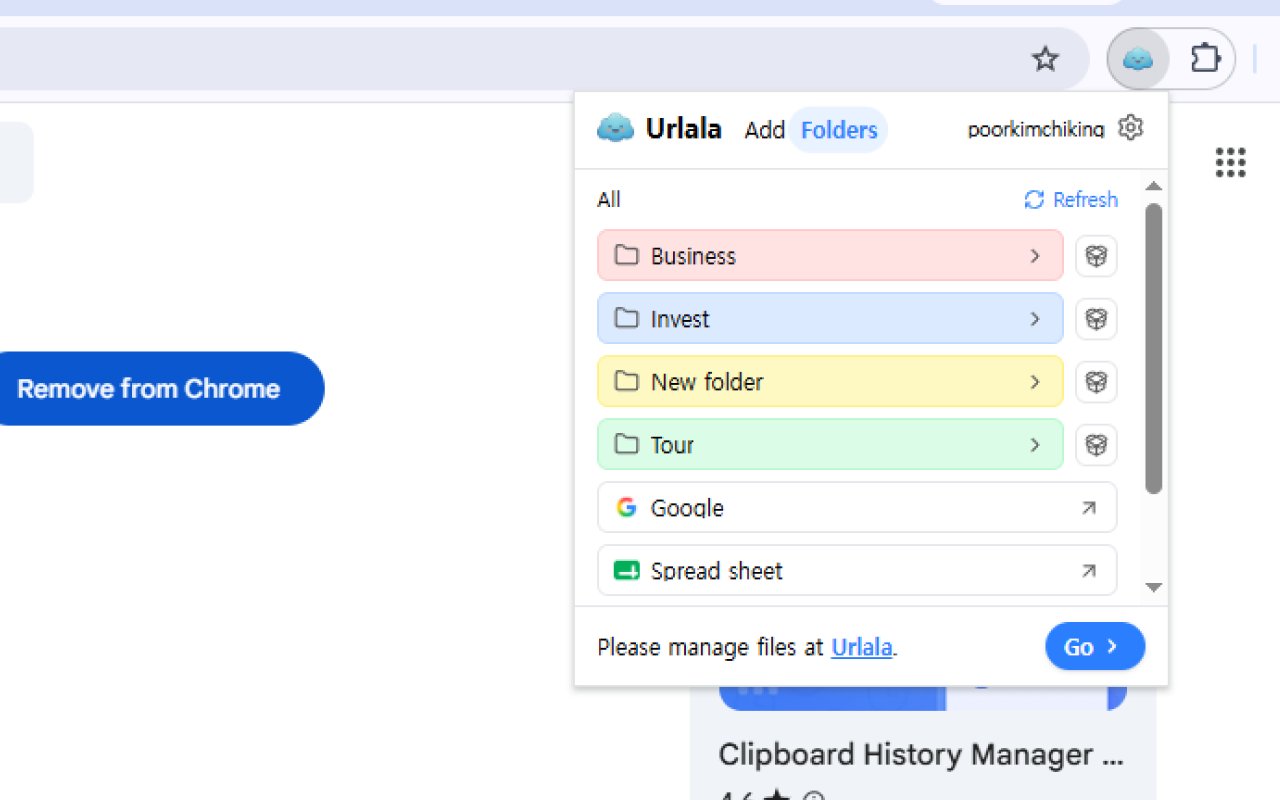This screenshot has width=1280, height=800.
Task: Follow the Urlala link in footer
Action: (861, 647)
